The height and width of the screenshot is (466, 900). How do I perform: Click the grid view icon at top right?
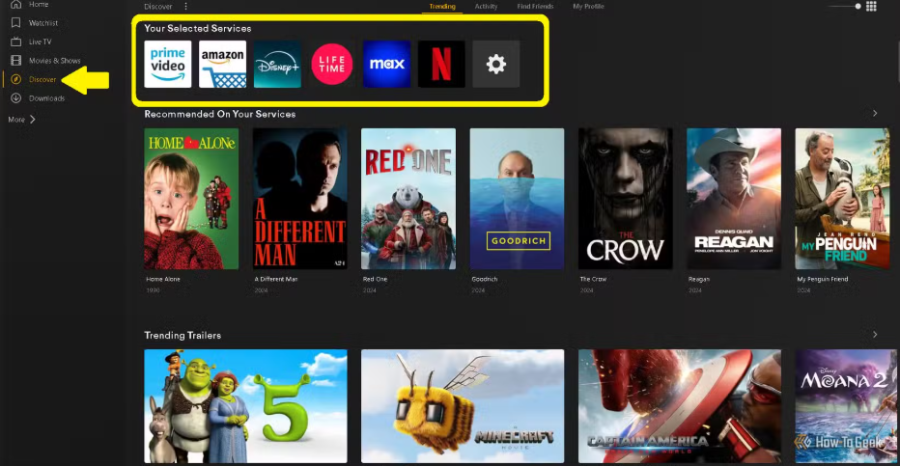point(871,6)
